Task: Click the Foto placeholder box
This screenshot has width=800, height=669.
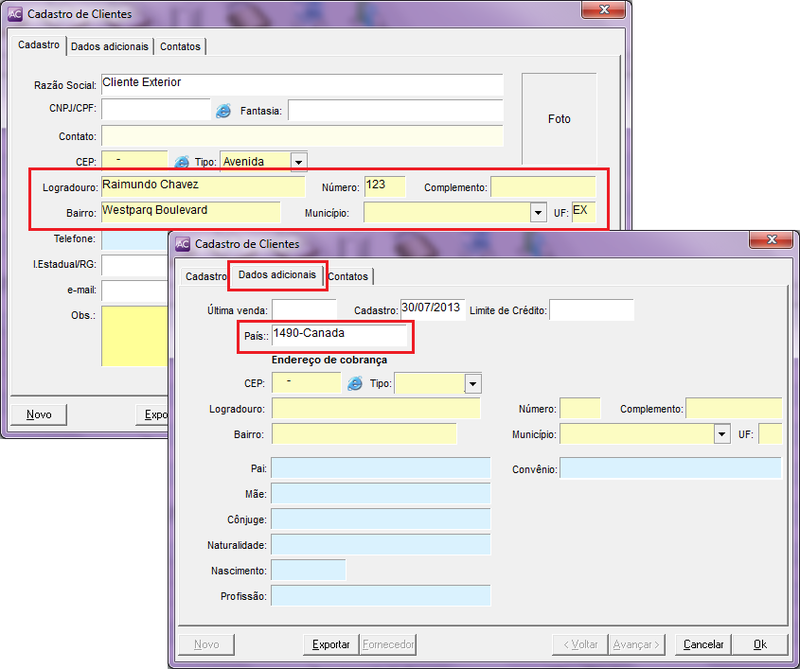Action: click(x=559, y=119)
